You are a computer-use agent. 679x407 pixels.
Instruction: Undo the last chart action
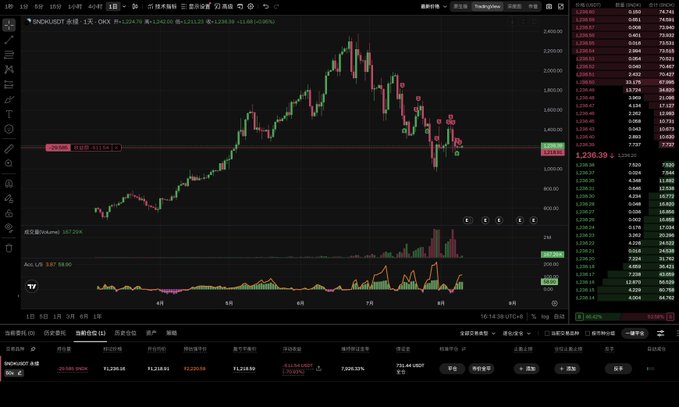pyautogui.click(x=266, y=6)
